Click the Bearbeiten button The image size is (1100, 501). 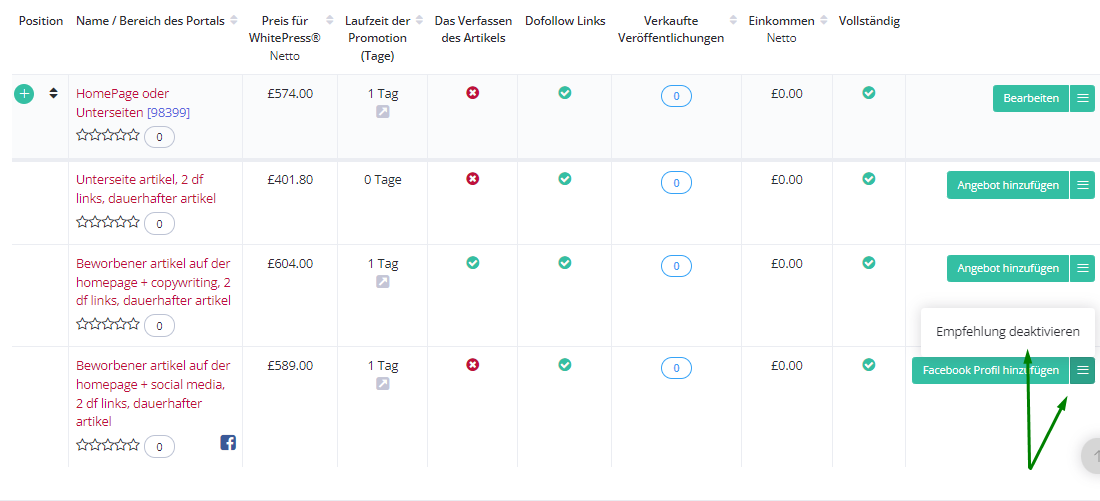(1031, 98)
